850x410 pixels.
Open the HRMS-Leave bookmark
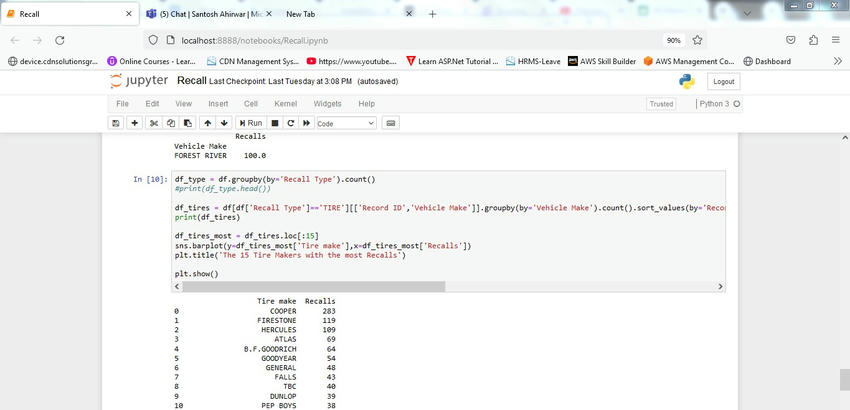(x=533, y=61)
